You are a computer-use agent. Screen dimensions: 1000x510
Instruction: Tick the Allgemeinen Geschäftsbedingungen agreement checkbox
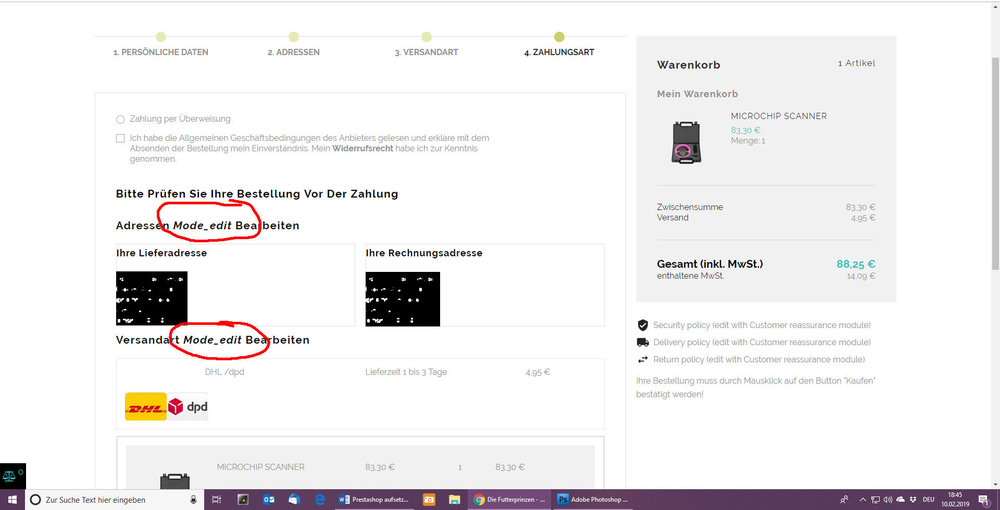coord(120,138)
